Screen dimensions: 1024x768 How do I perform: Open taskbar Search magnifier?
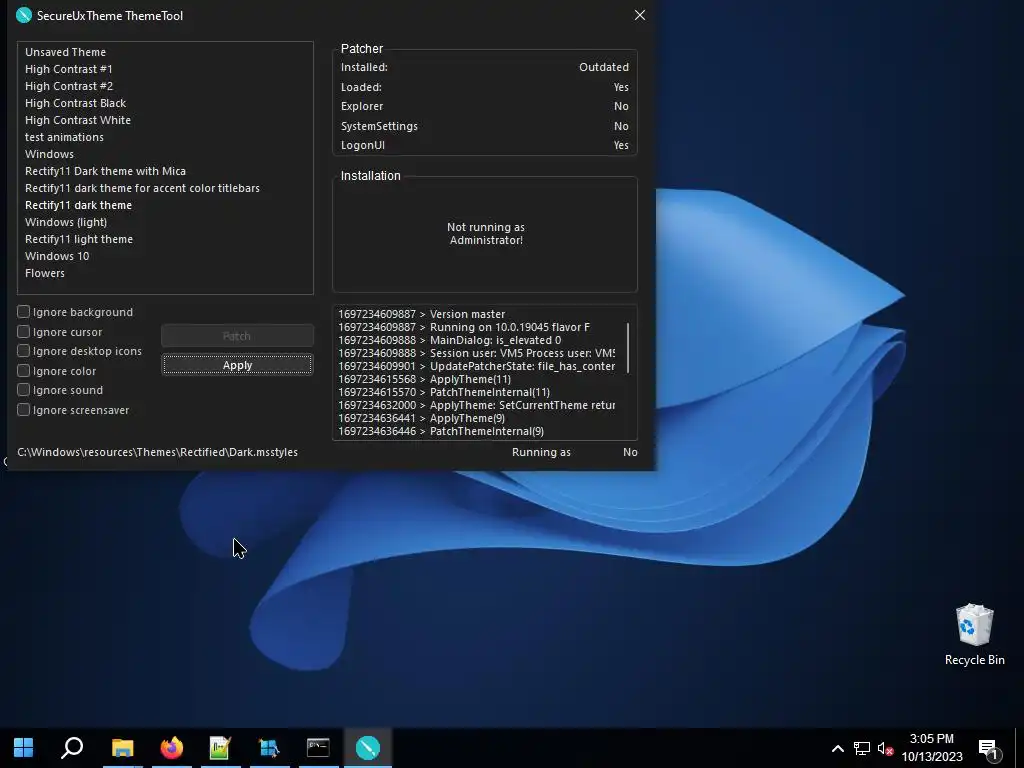(x=72, y=747)
